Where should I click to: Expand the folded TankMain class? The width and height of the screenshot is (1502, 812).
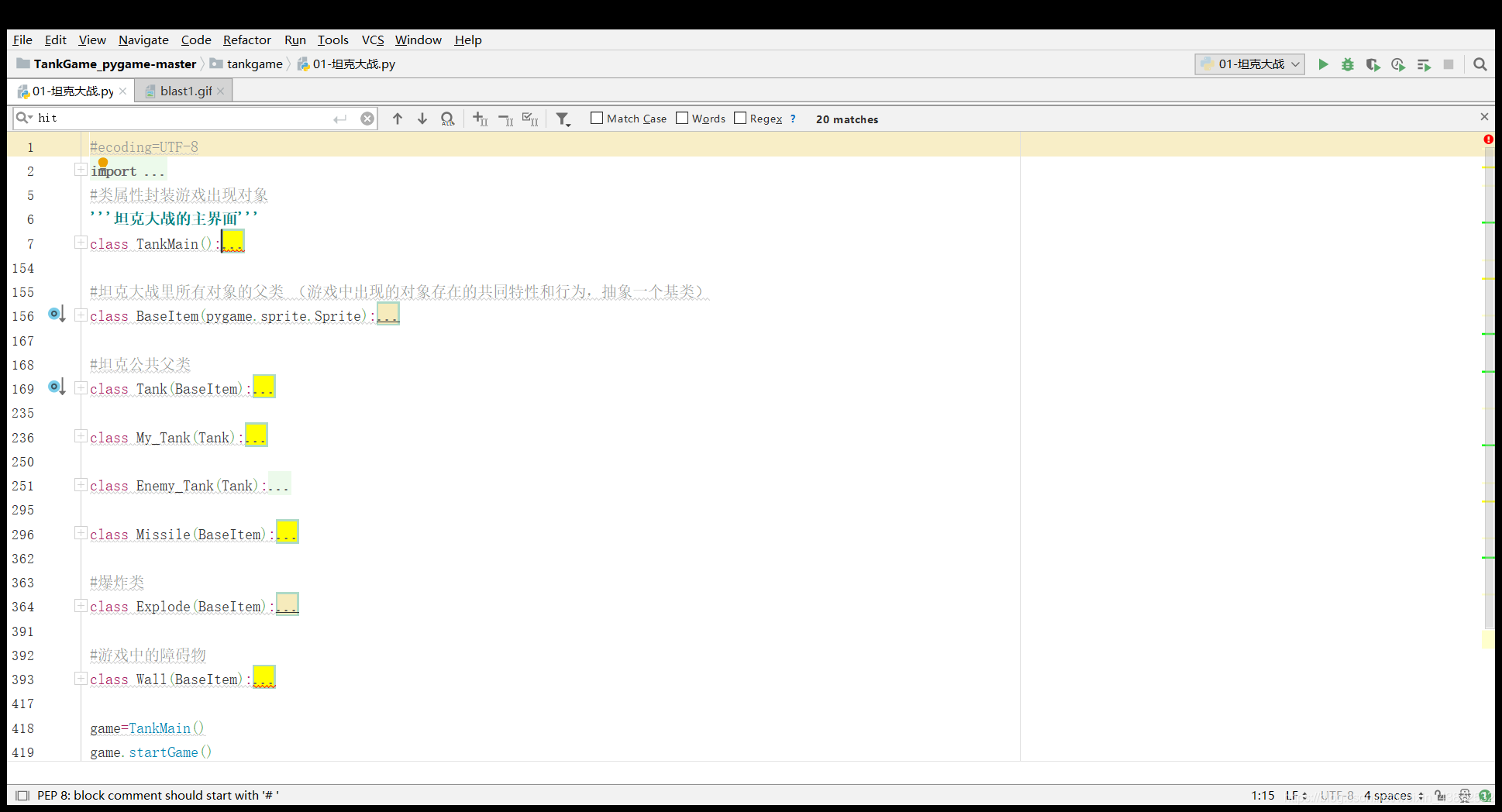(x=81, y=243)
